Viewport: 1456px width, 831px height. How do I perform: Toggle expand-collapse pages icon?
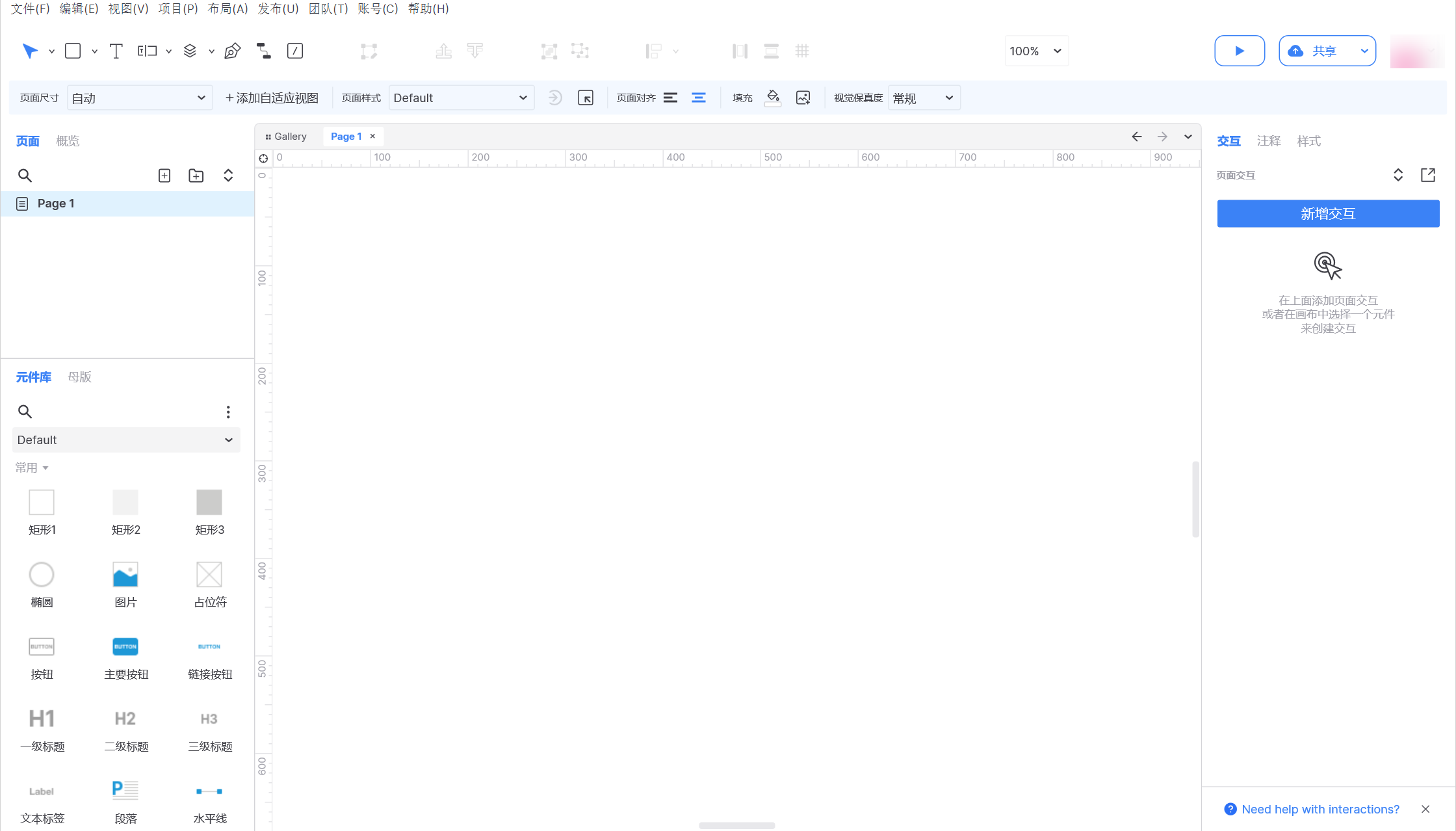click(228, 176)
